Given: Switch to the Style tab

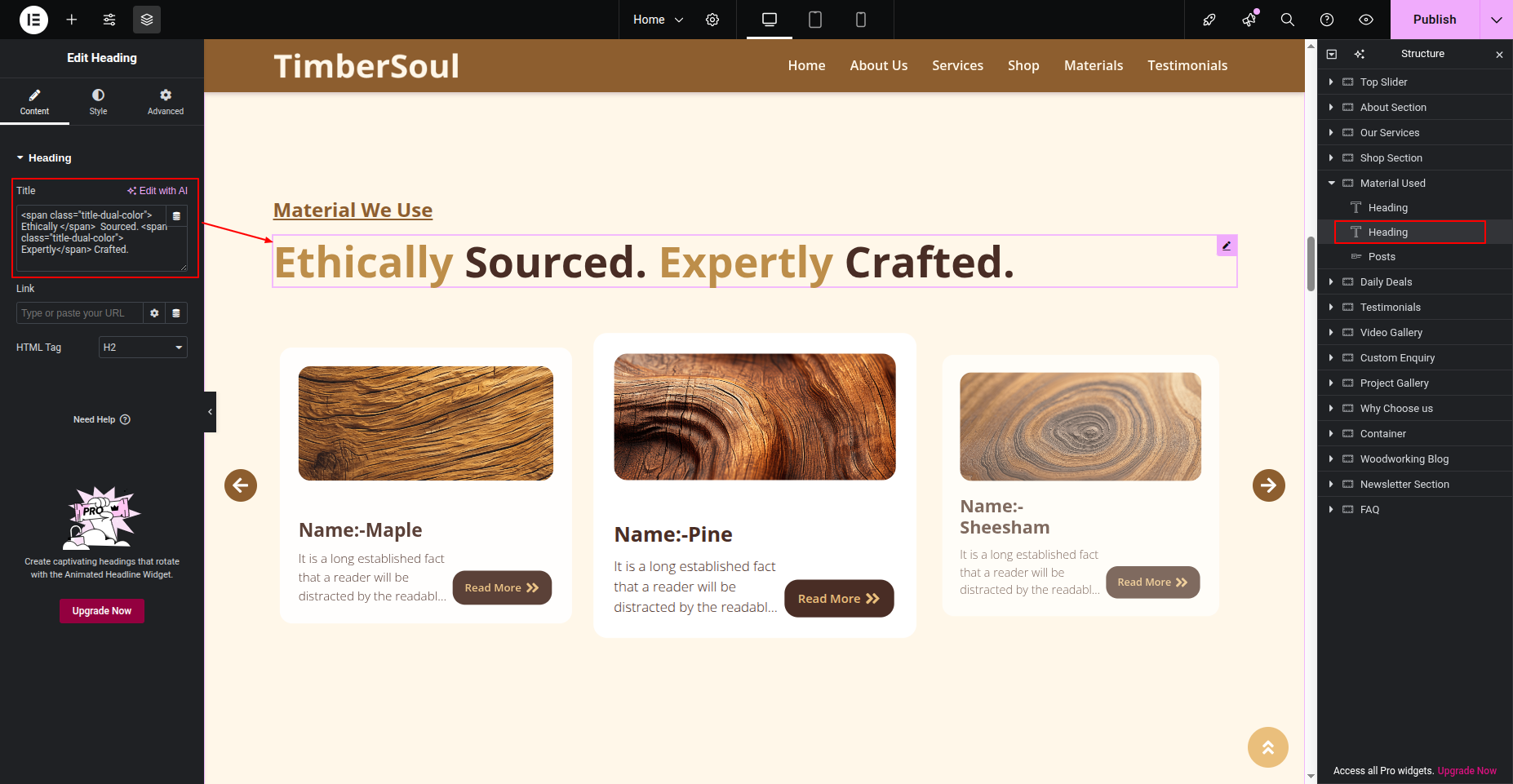Looking at the screenshot, I should point(98,102).
